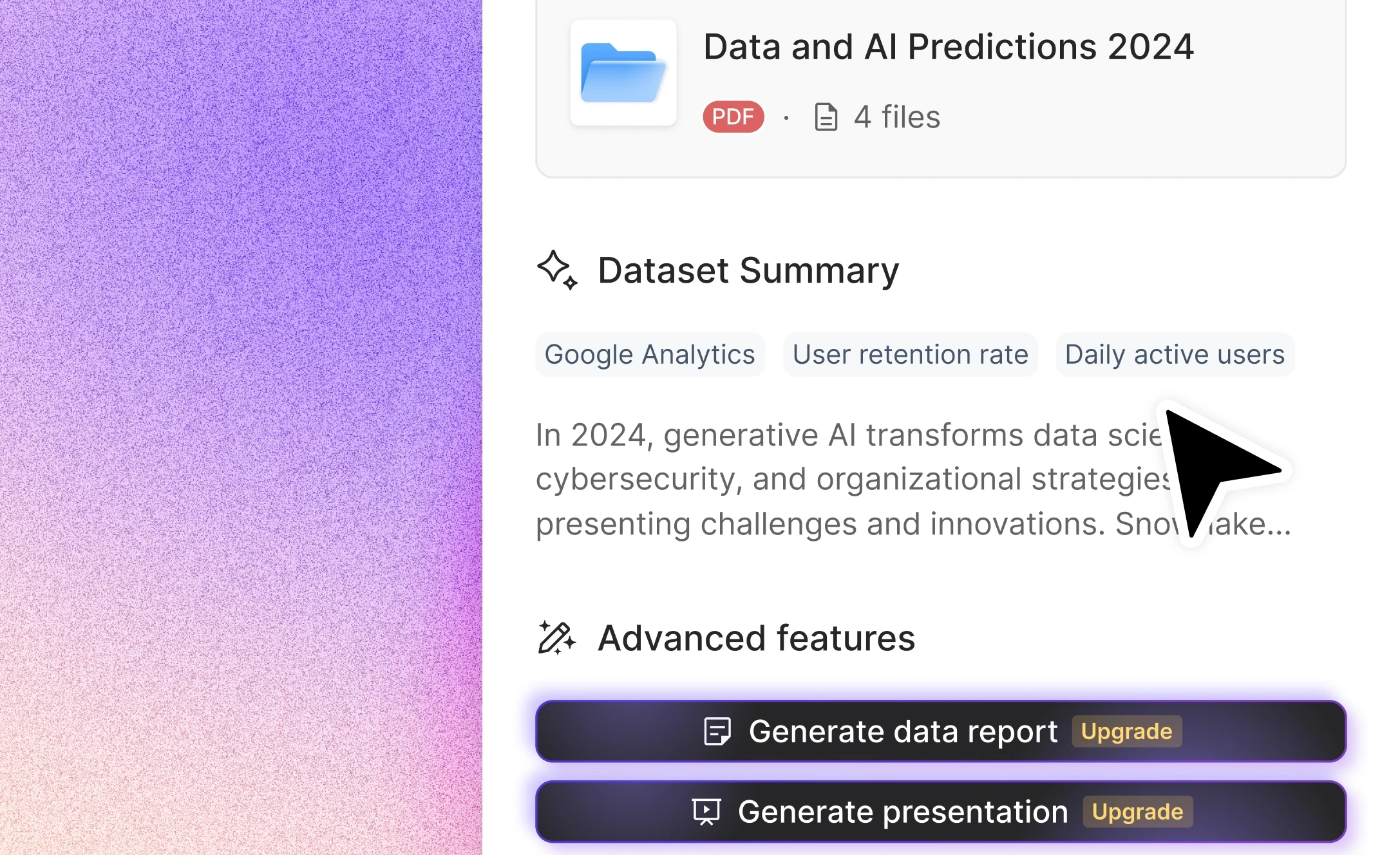Image resolution: width=1400 pixels, height=855 pixels.
Task: Open the Generate presentation button
Action: (941, 812)
